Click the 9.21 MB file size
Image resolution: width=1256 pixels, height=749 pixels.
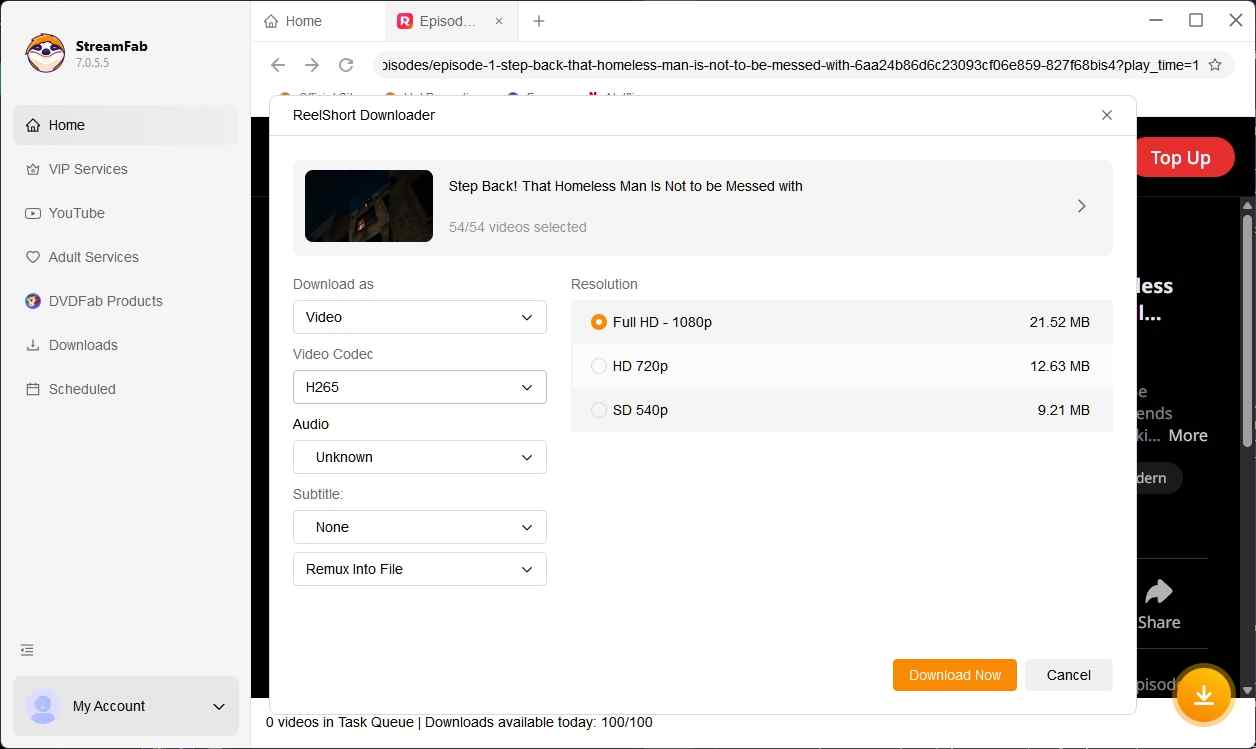click(x=1064, y=410)
